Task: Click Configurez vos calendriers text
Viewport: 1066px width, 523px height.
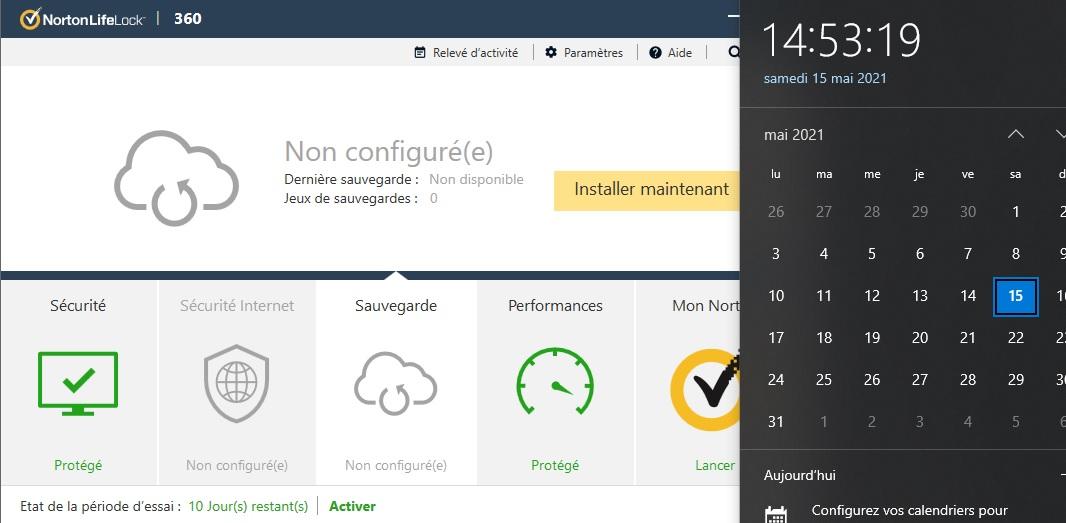Action: click(910, 511)
